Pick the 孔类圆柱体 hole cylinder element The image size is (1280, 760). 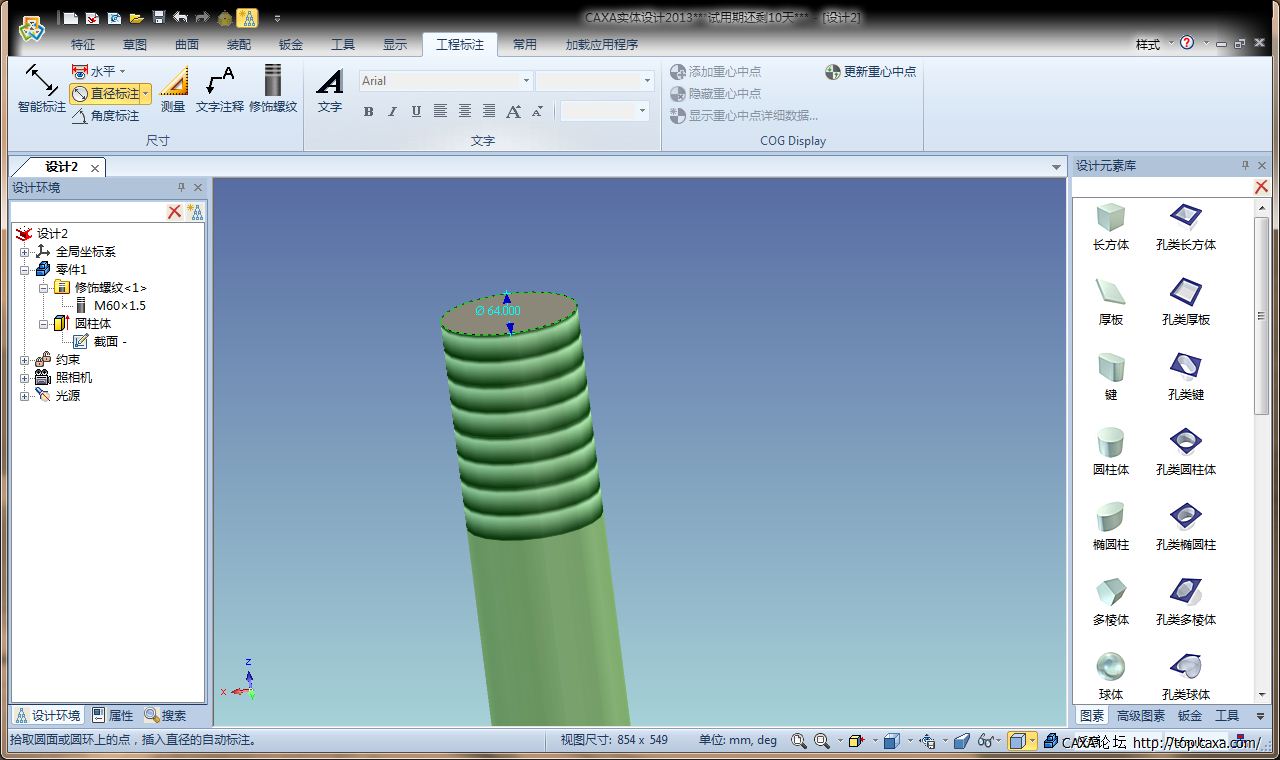(x=1186, y=452)
